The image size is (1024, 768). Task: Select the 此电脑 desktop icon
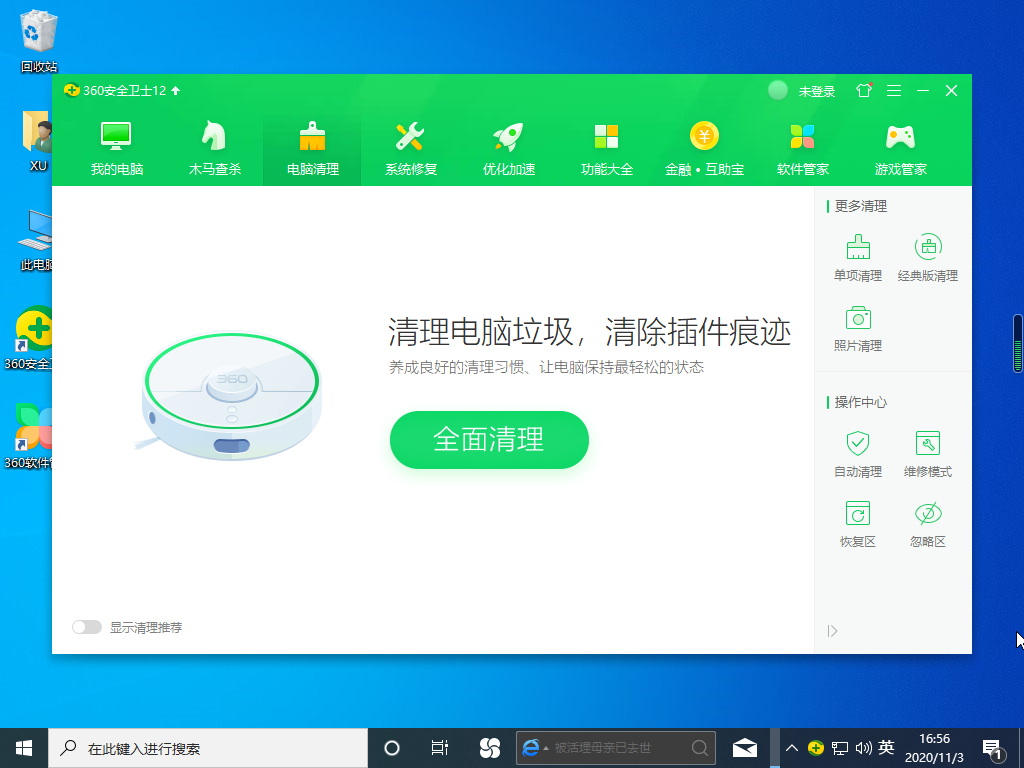(x=35, y=240)
